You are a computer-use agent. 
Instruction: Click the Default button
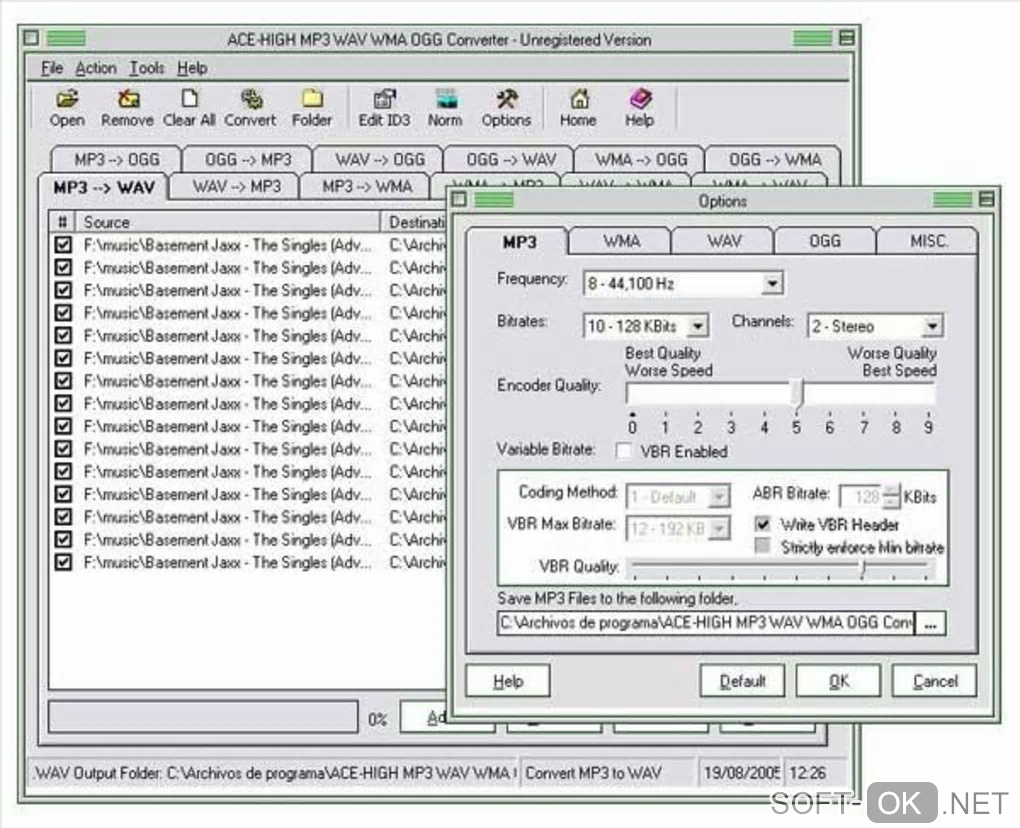tap(742, 681)
